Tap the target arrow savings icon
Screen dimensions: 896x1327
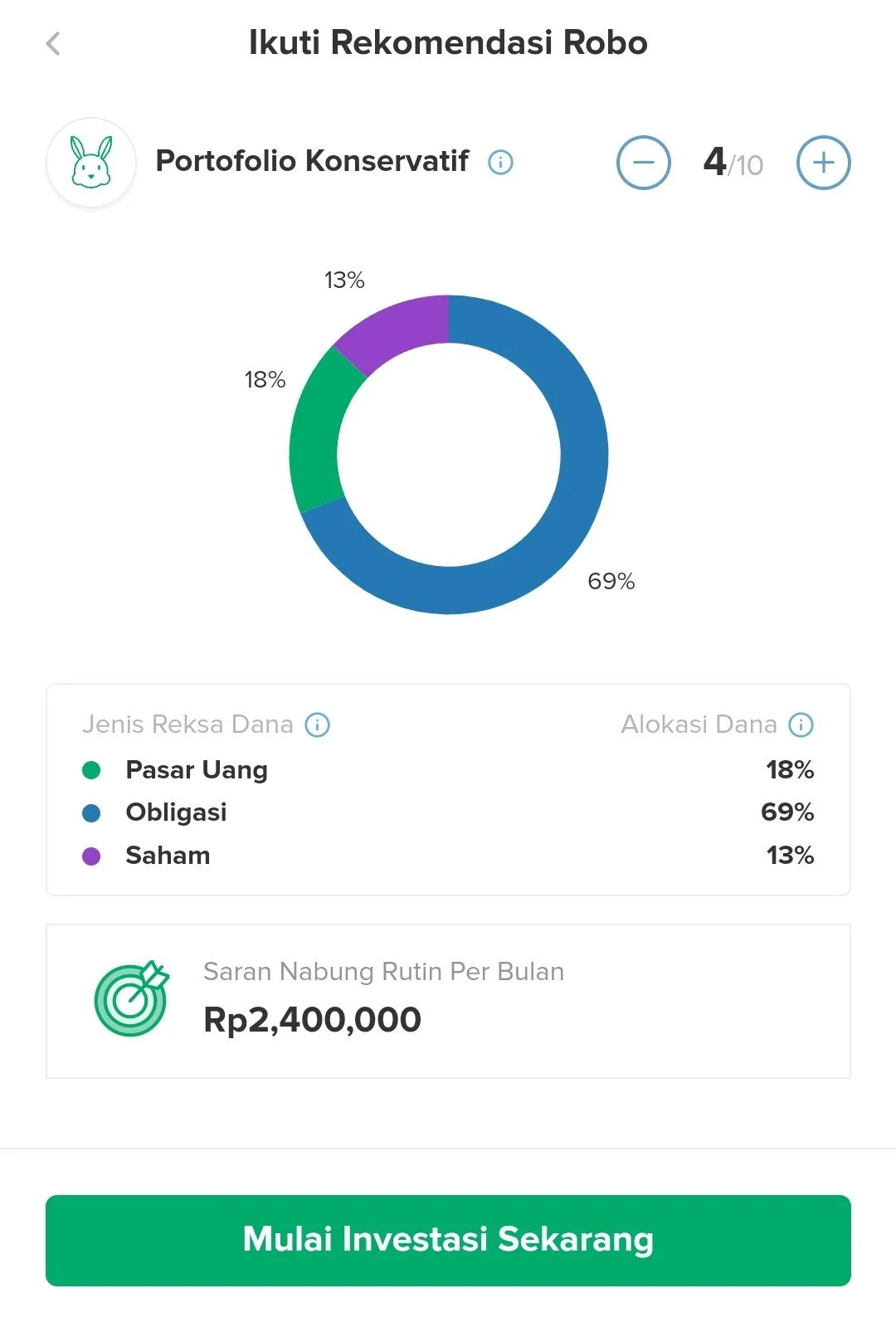click(x=131, y=999)
